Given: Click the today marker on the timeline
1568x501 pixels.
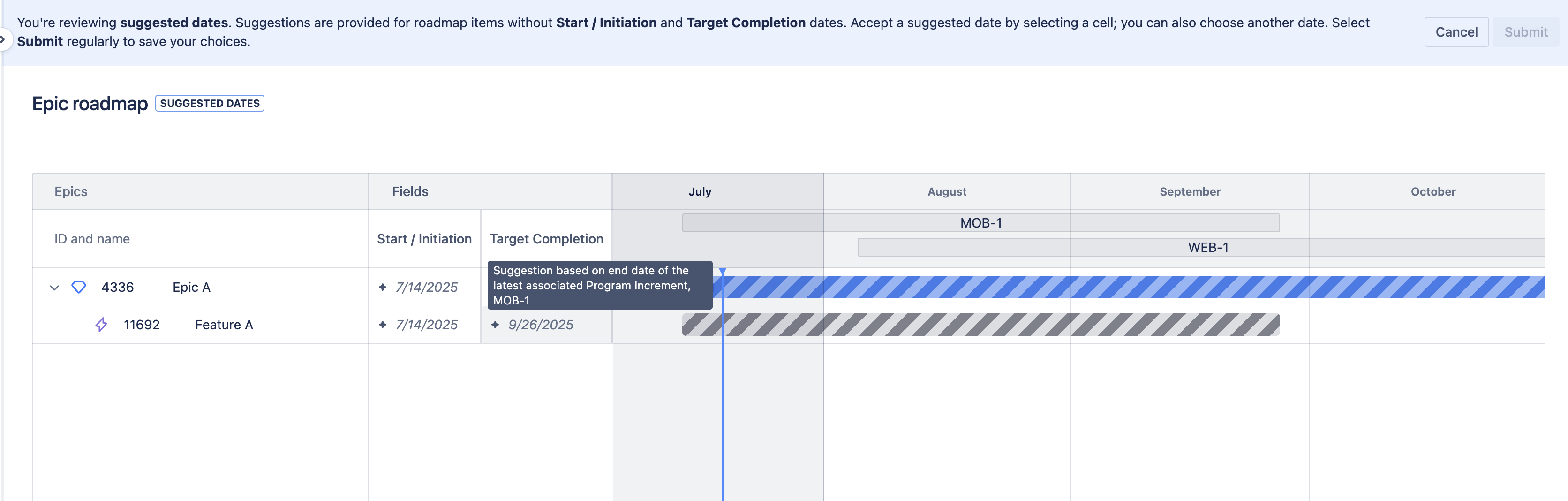Looking at the screenshot, I should point(723,272).
